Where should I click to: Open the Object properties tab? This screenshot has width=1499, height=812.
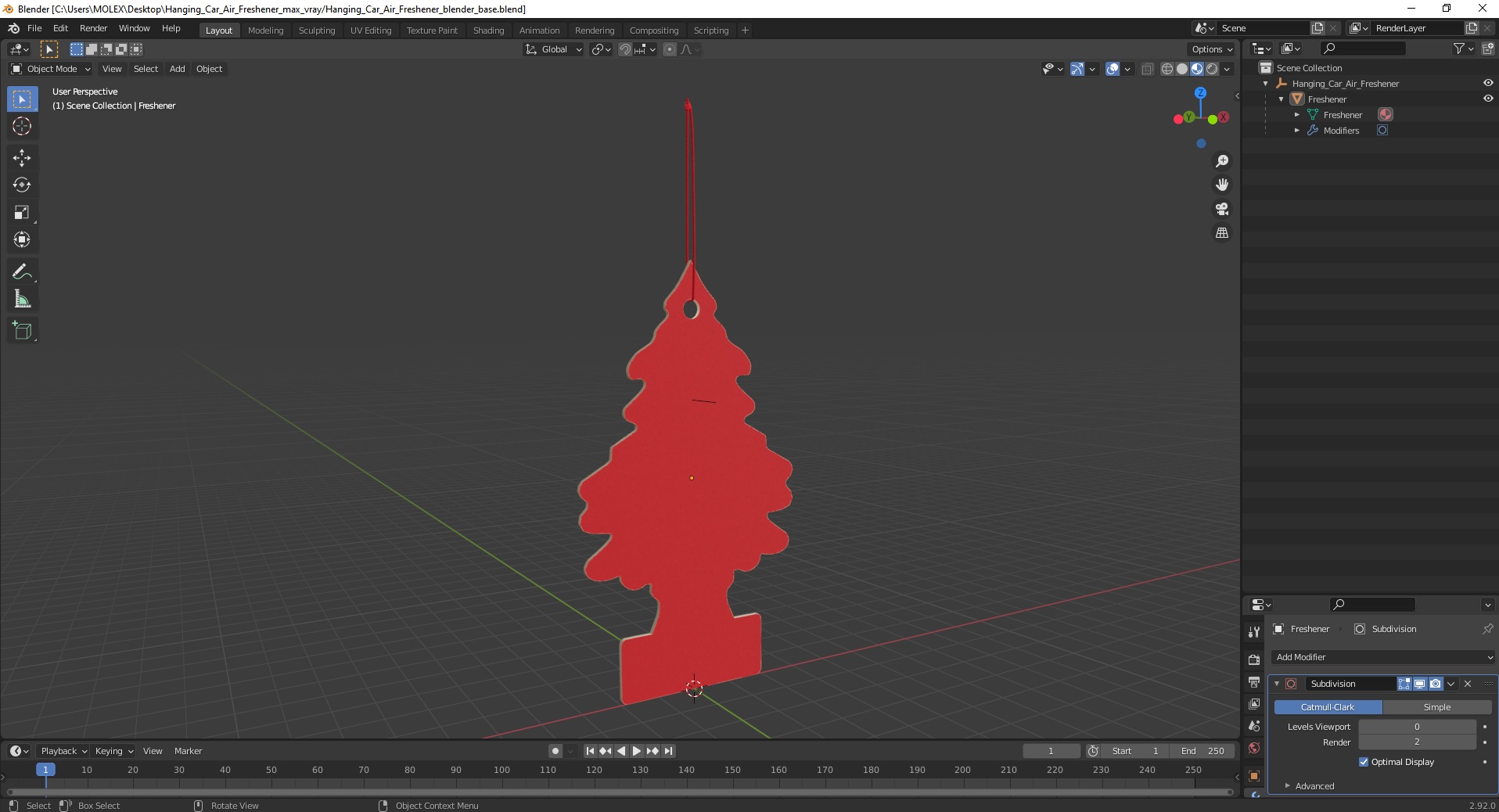pyautogui.click(x=1254, y=776)
